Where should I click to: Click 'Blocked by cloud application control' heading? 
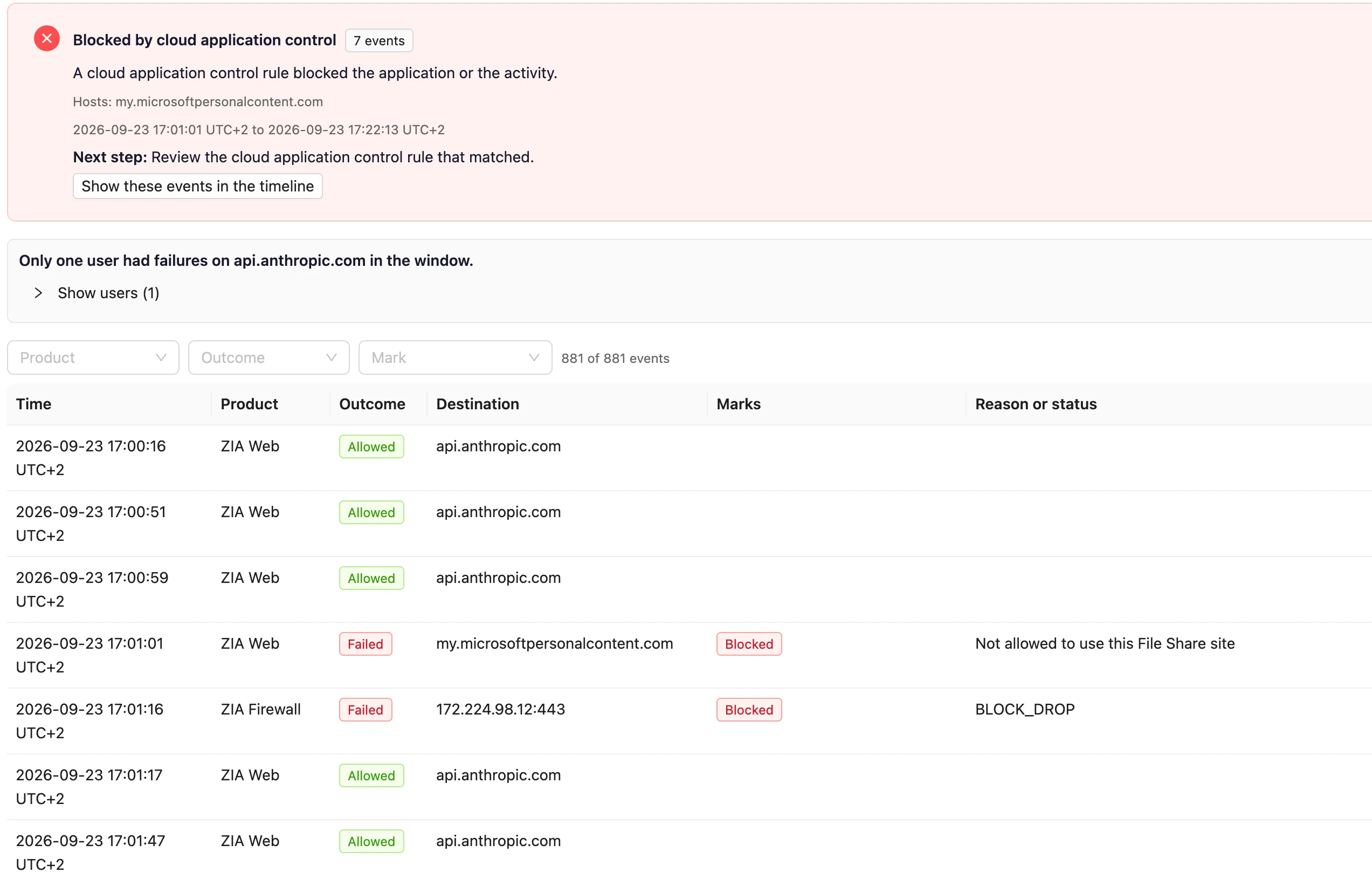click(x=204, y=40)
